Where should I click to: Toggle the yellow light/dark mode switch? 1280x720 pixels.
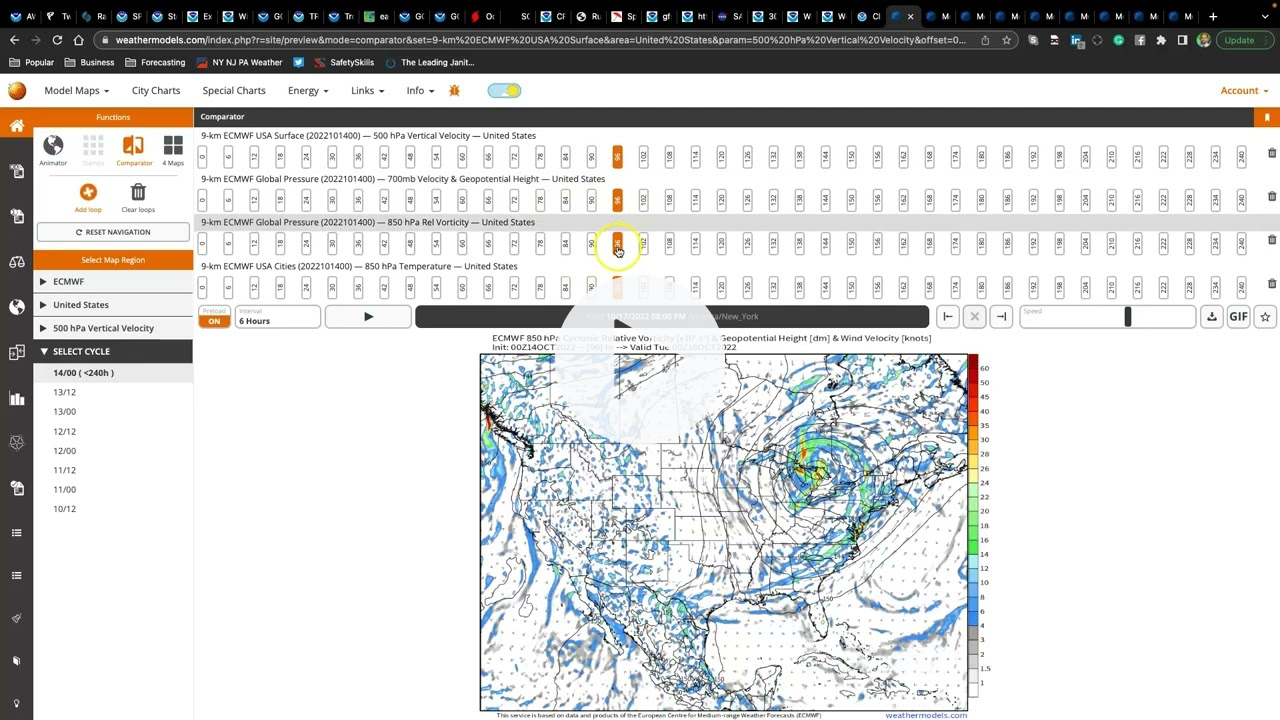tap(504, 91)
